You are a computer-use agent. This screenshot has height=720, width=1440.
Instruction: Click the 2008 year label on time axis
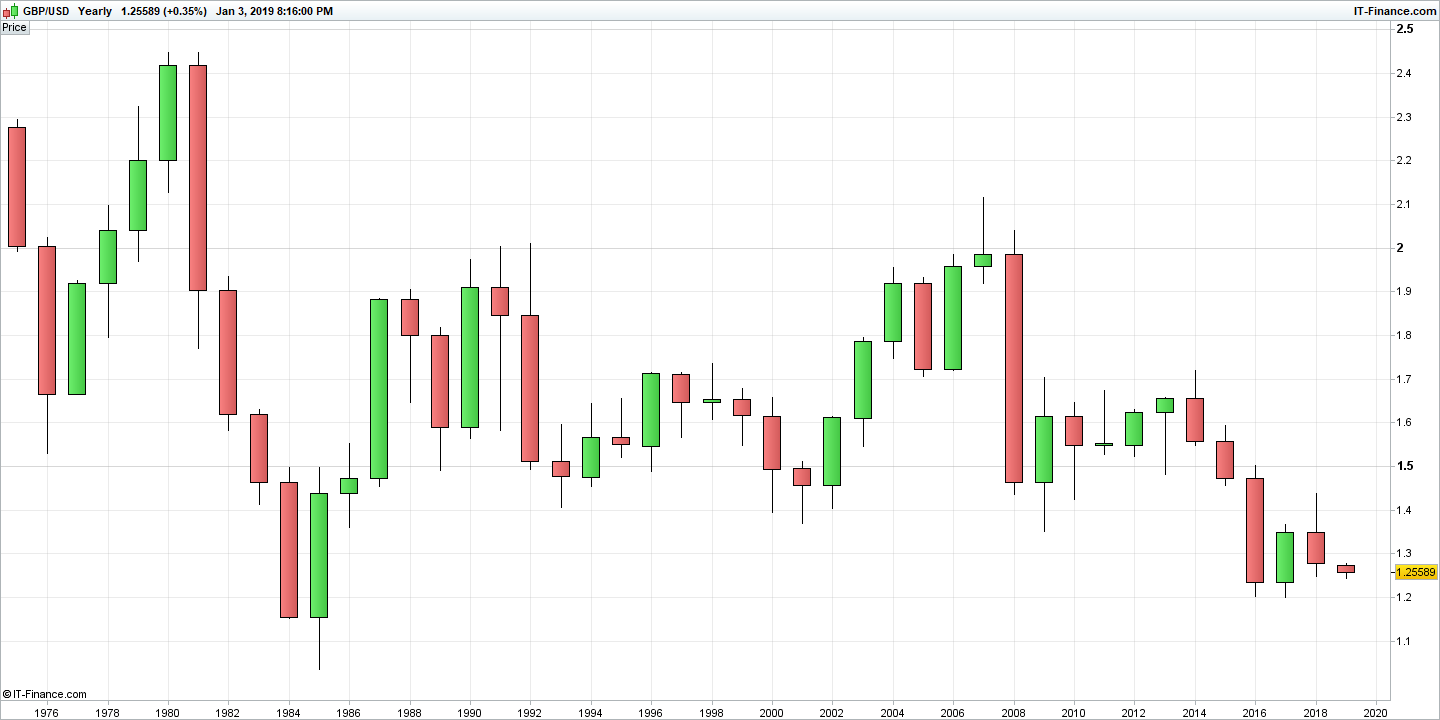click(1013, 713)
